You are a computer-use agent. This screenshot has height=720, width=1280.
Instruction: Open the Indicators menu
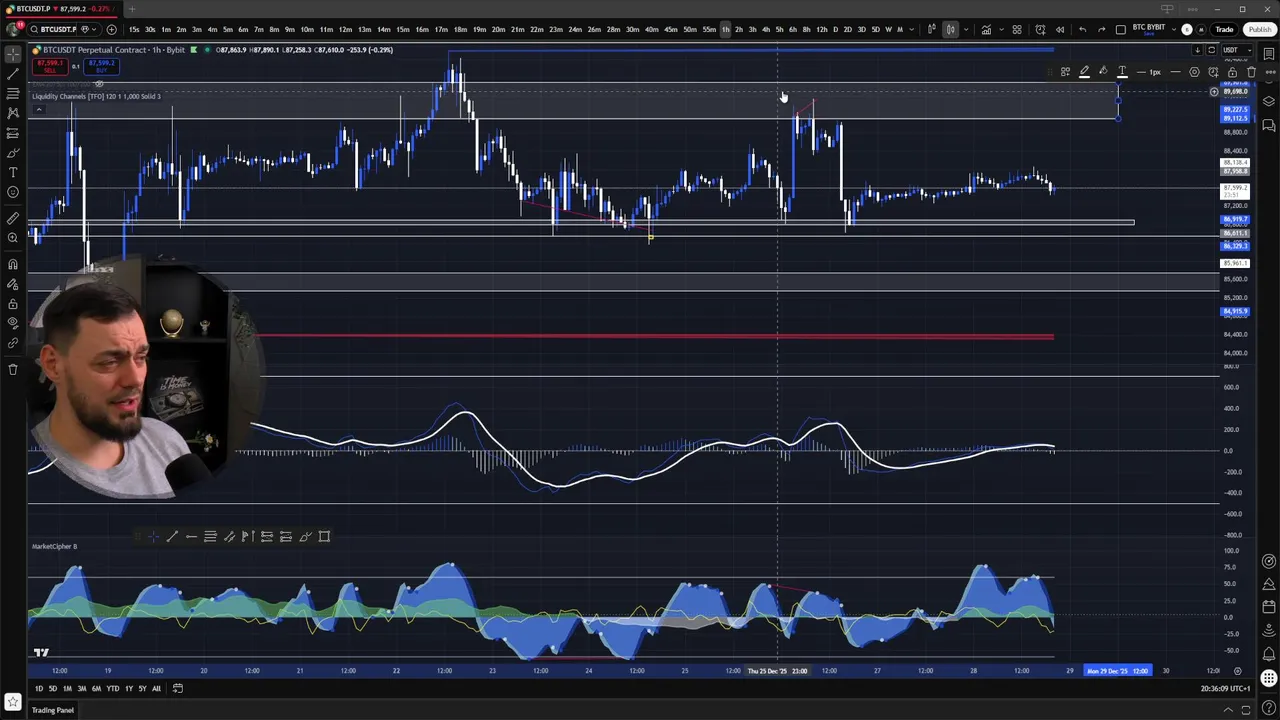tap(986, 29)
